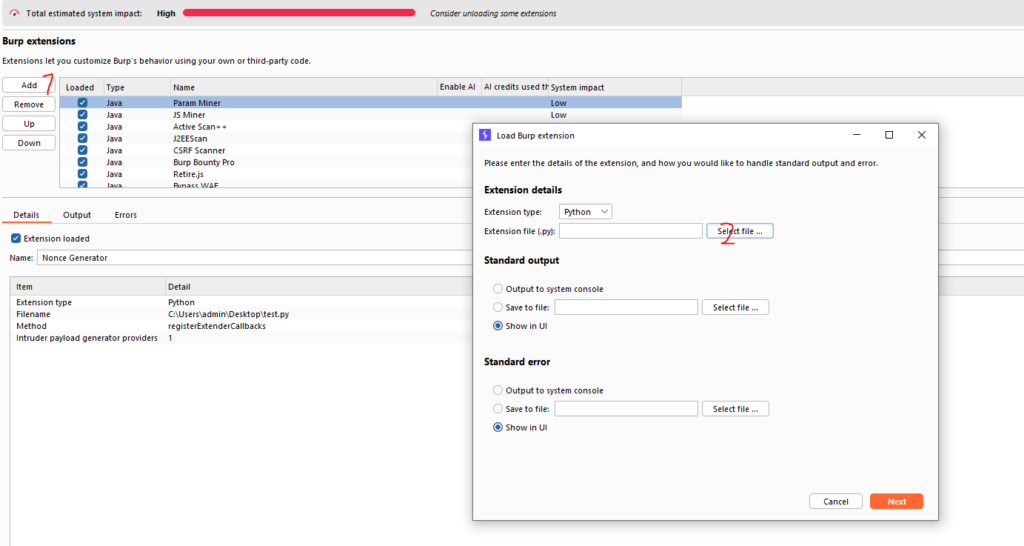The width and height of the screenshot is (1024, 546).
Task: Select the JS Miner extension name
Action: [x=189, y=115]
